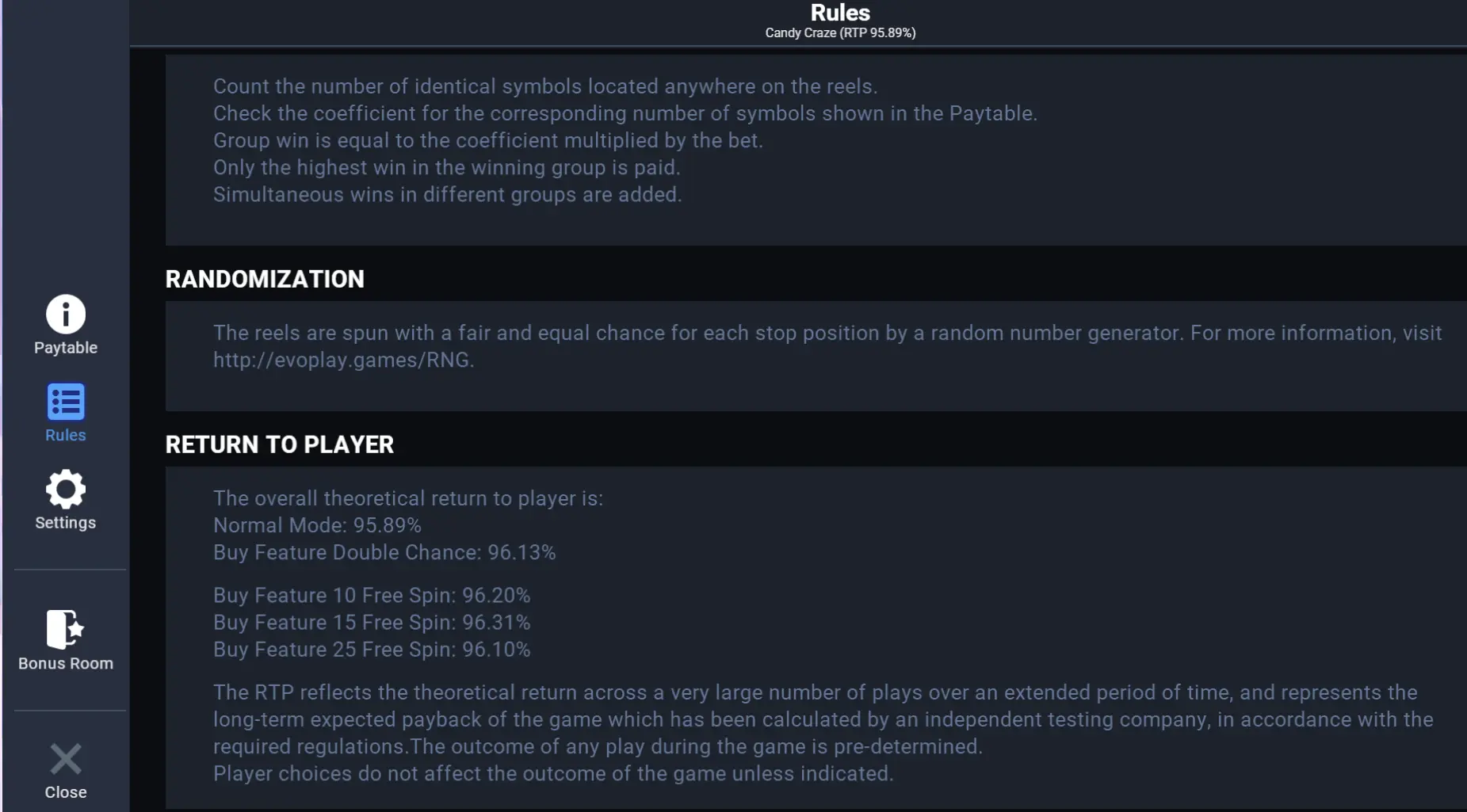Click the Paytable label in sidebar

coord(66,348)
